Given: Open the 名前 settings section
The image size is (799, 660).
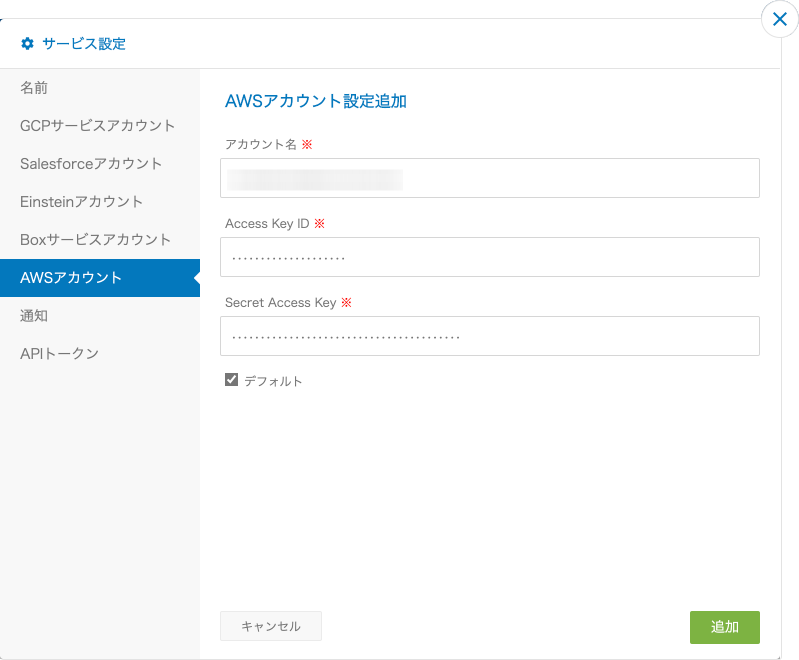Looking at the screenshot, I should [100, 88].
